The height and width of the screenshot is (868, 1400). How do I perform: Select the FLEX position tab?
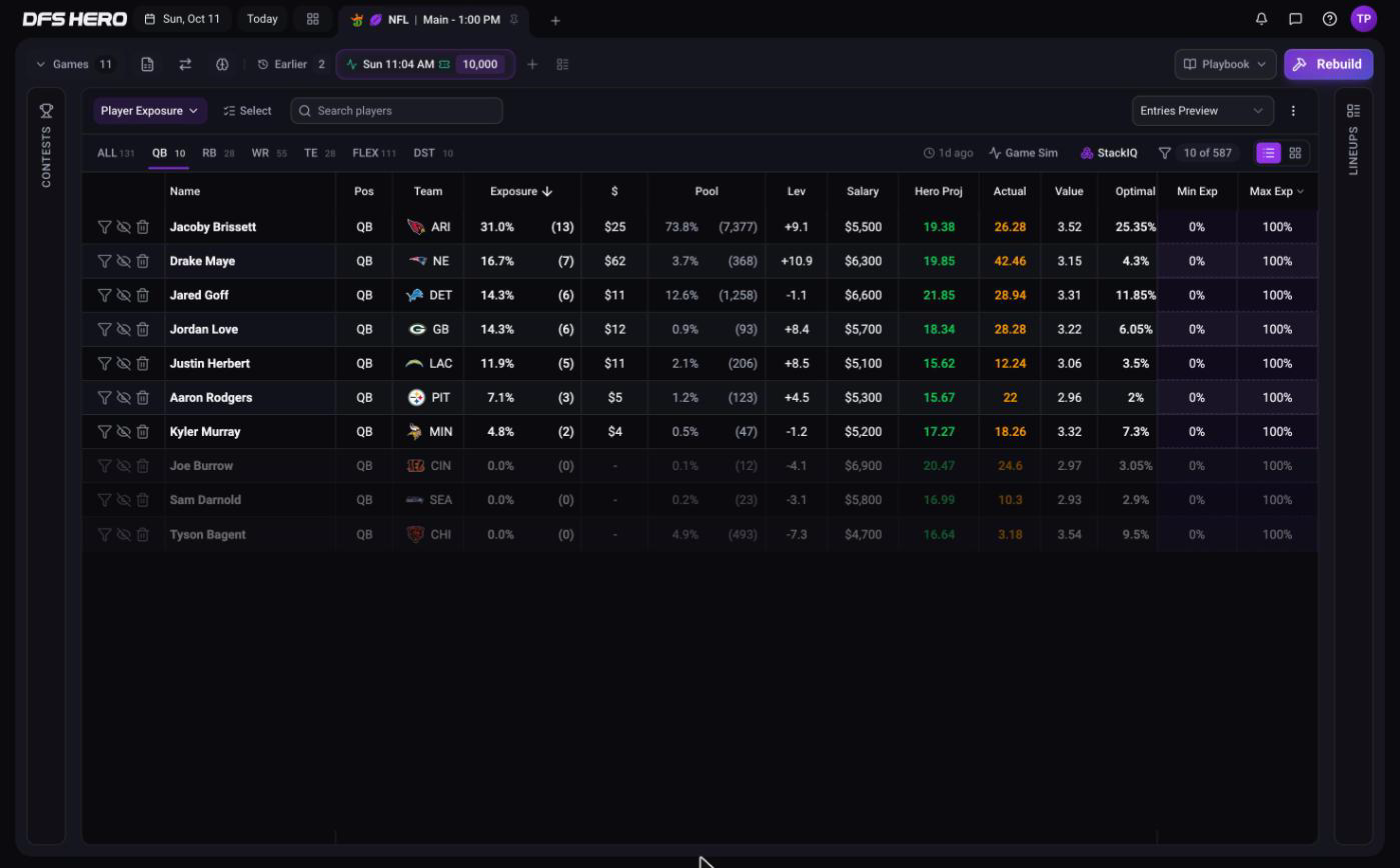[x=374, y=153]
